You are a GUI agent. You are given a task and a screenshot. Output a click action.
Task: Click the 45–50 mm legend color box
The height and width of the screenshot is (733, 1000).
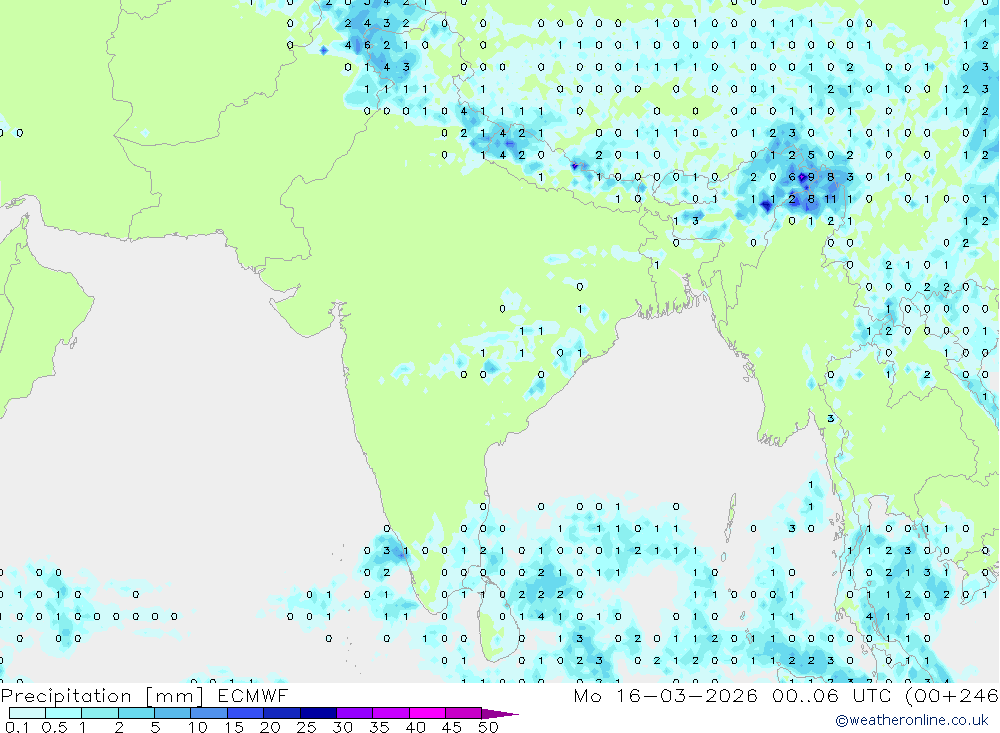click(464, 713)
